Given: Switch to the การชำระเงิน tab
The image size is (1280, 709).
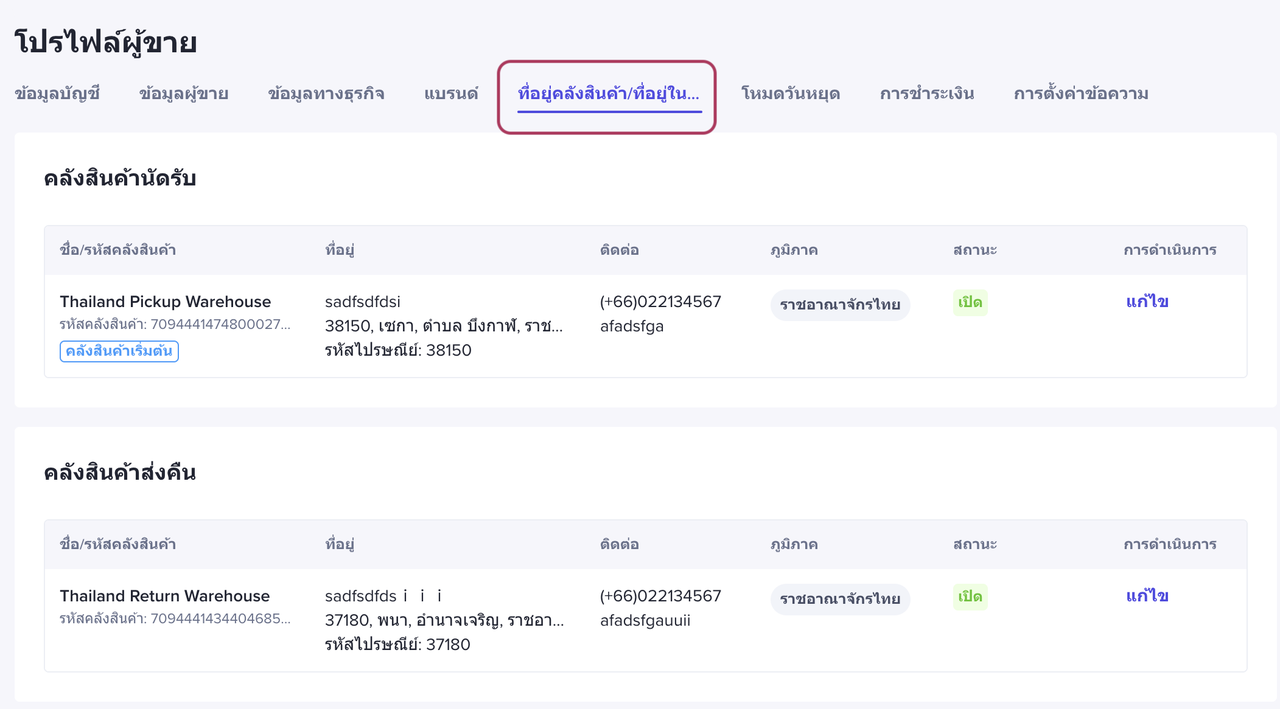Looking at the screenshot, I should tap(927, 94).
